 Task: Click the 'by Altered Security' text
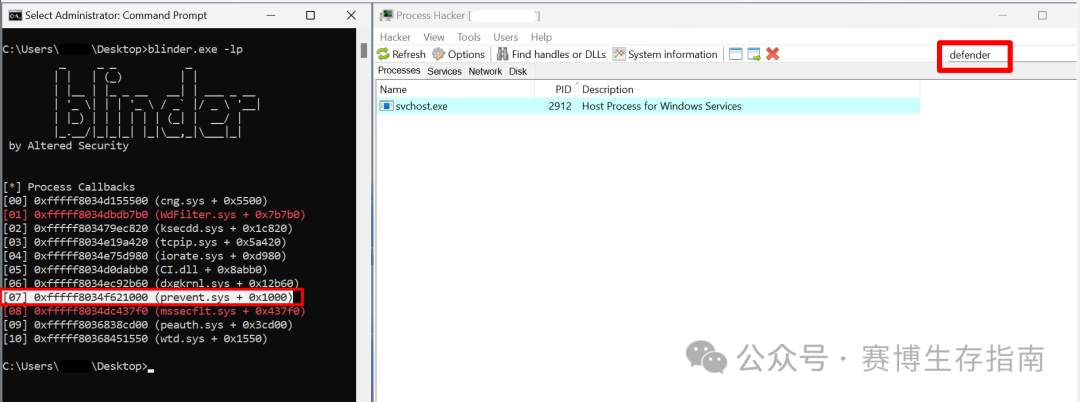pos(68,146)
